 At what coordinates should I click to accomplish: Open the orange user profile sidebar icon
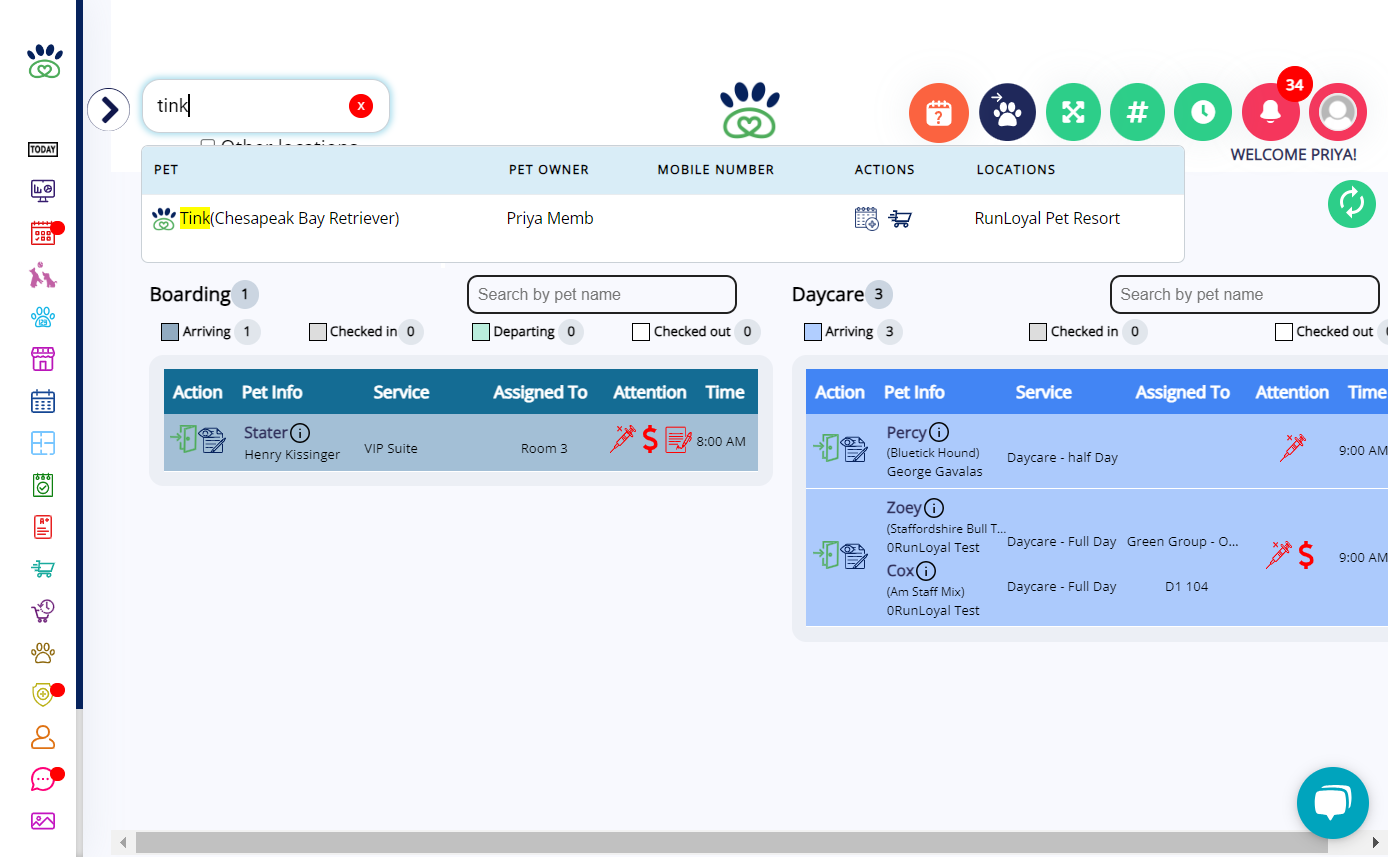(43, 737)
